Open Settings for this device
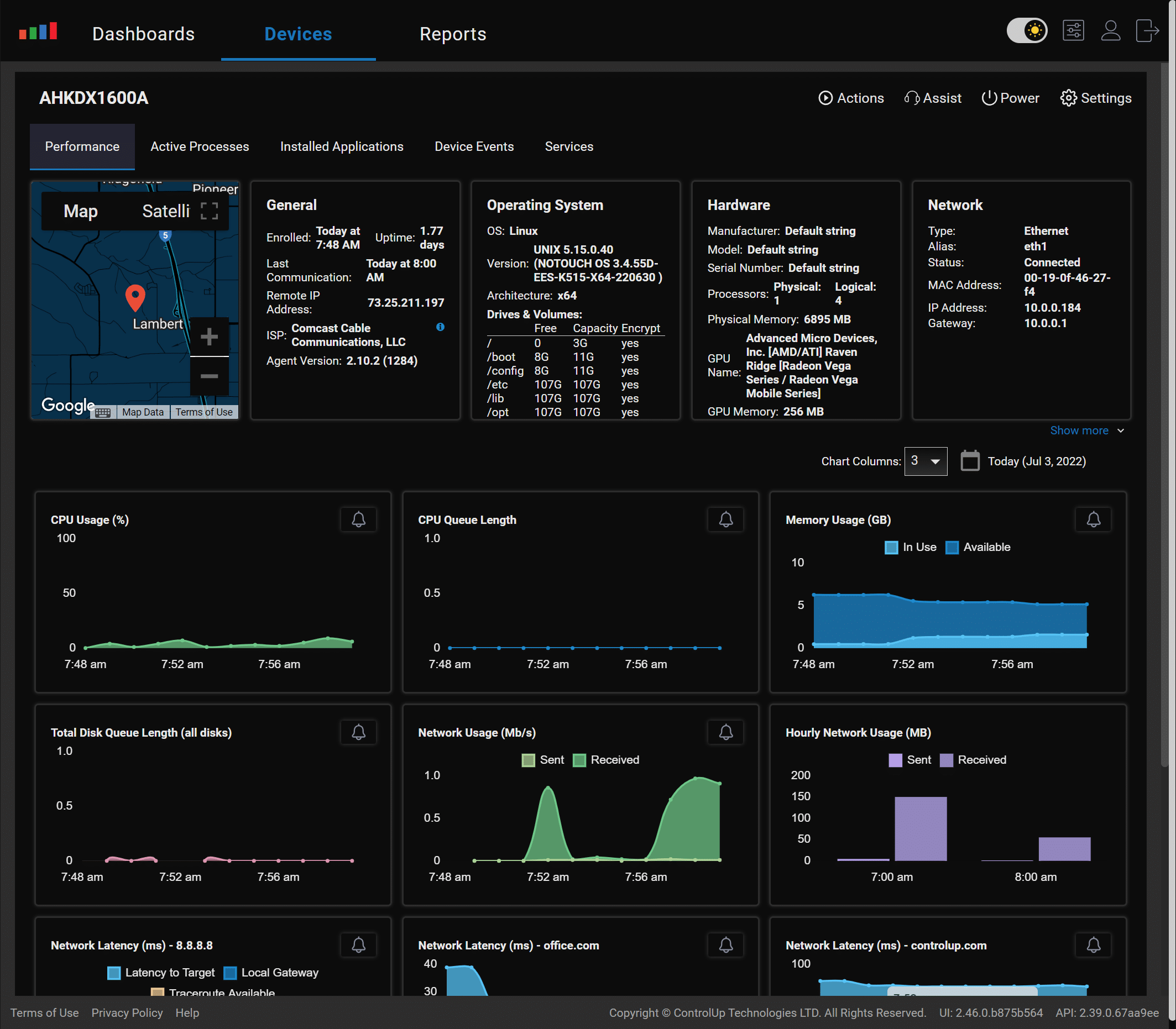1176x1029 pixels. 1096,98
